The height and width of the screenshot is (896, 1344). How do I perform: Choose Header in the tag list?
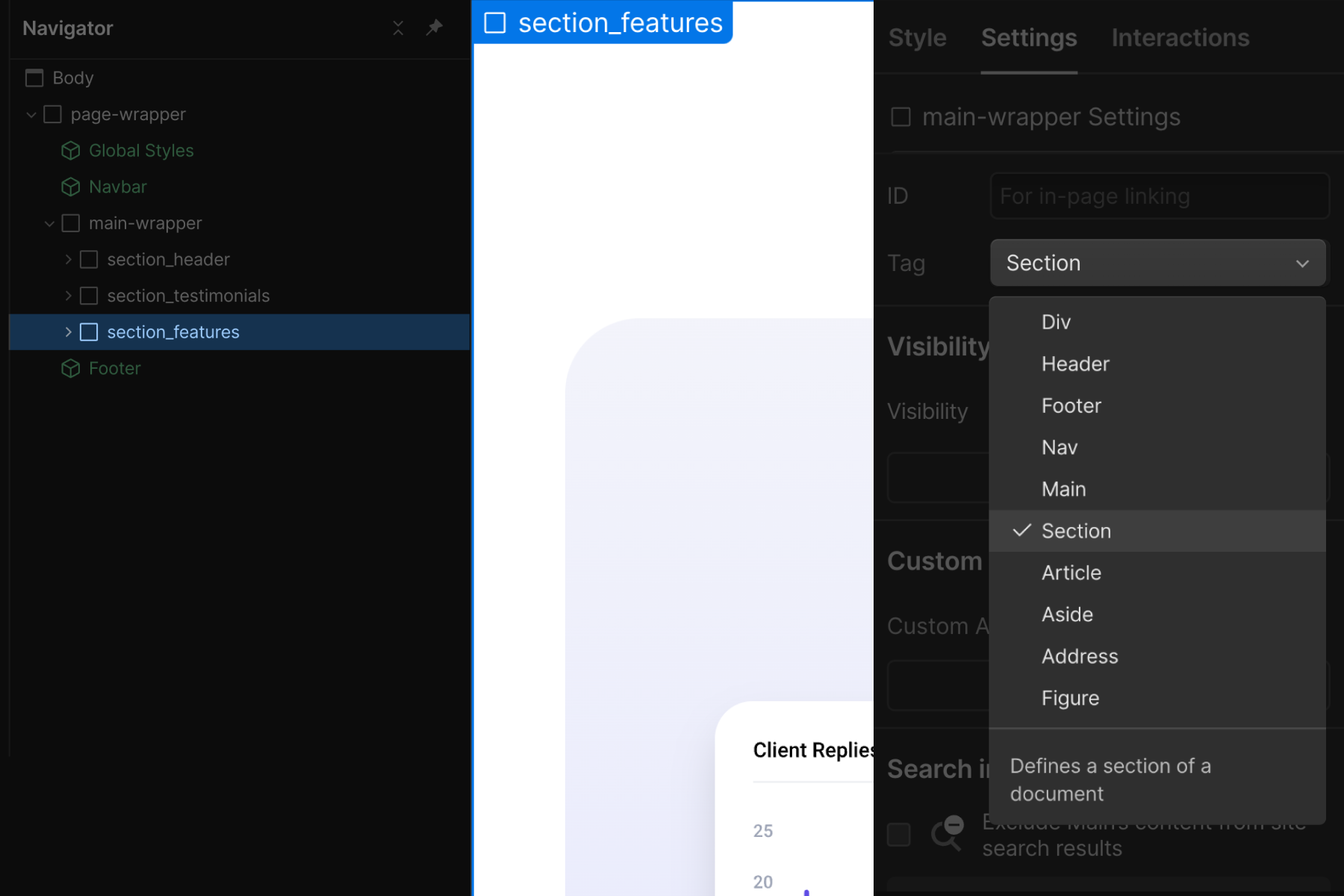pyautogui.click(x=1075, y=364)
